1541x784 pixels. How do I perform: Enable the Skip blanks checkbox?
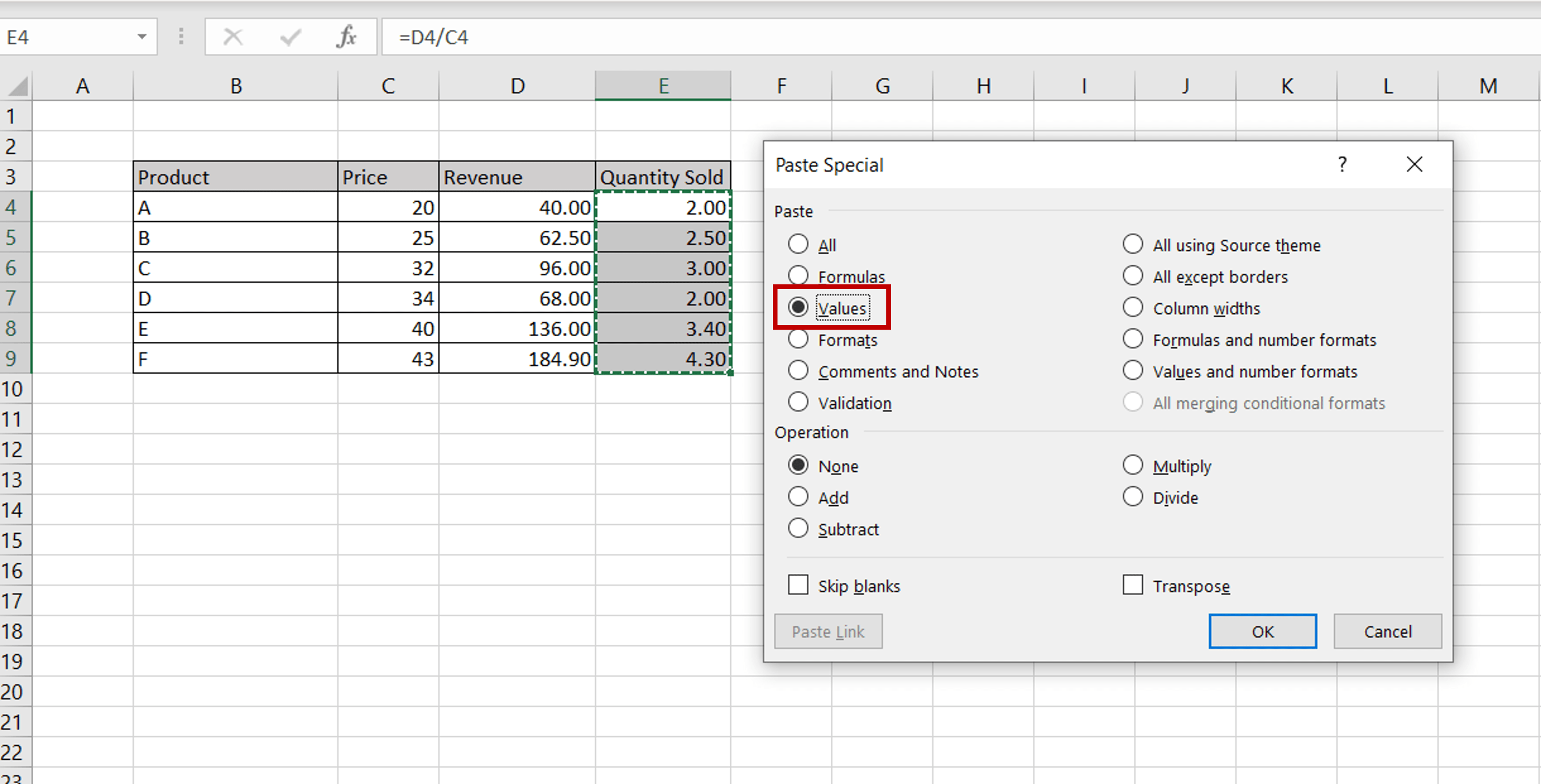click(x=798, y=585)
